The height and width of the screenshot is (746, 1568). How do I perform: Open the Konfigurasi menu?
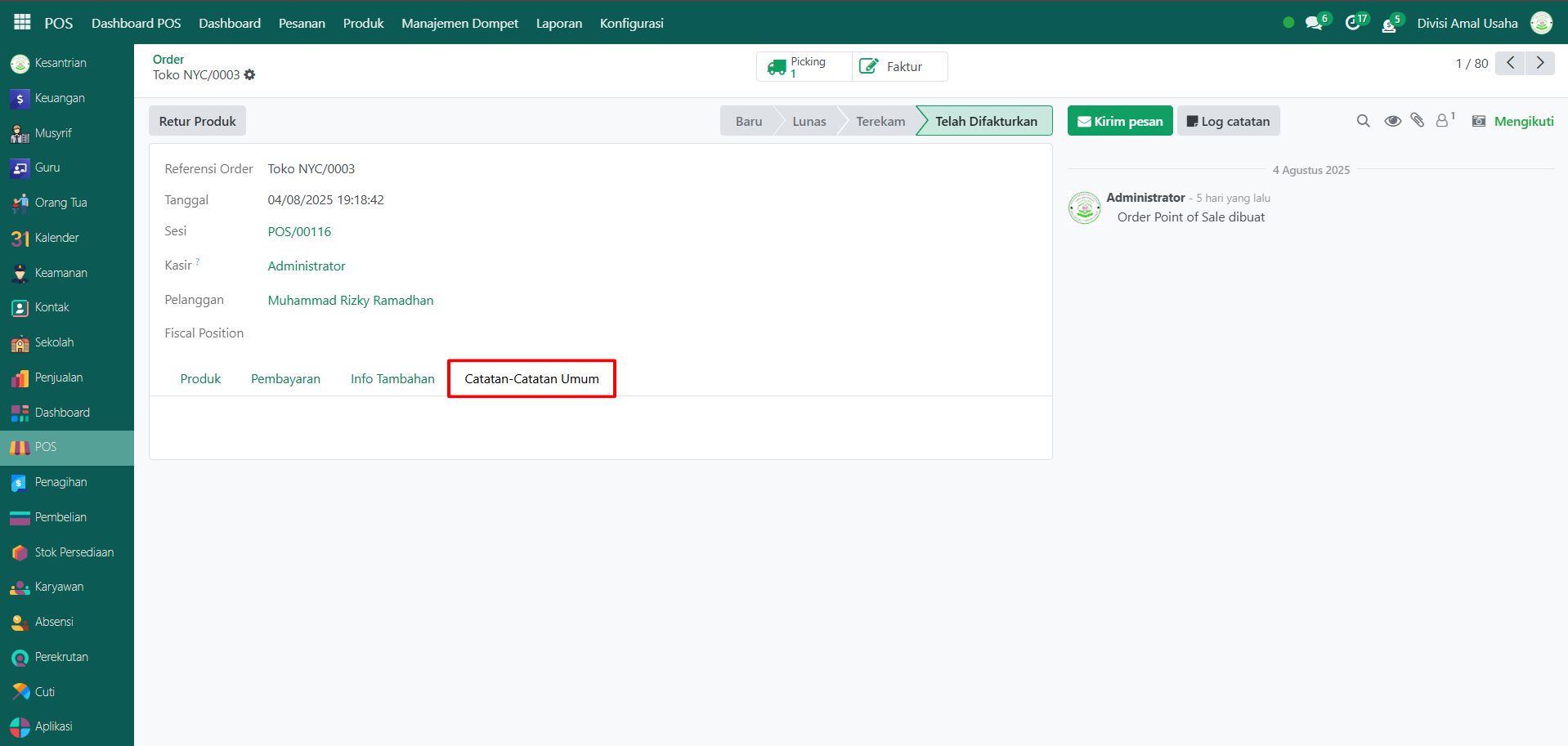[x=631, y=23]
